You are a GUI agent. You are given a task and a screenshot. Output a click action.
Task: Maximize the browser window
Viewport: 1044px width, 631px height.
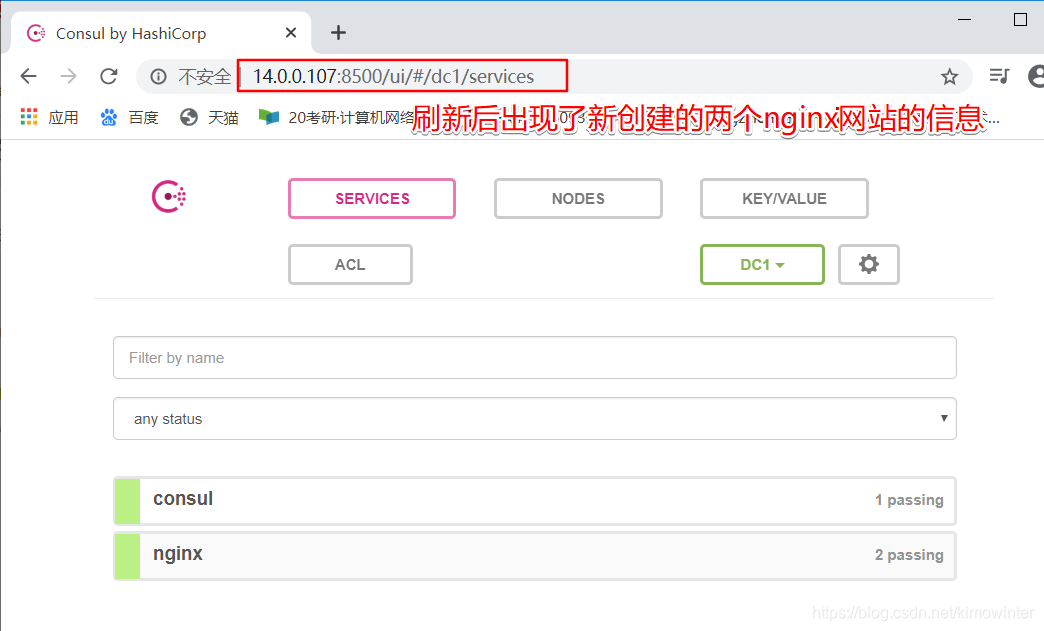pos(1020,19)
